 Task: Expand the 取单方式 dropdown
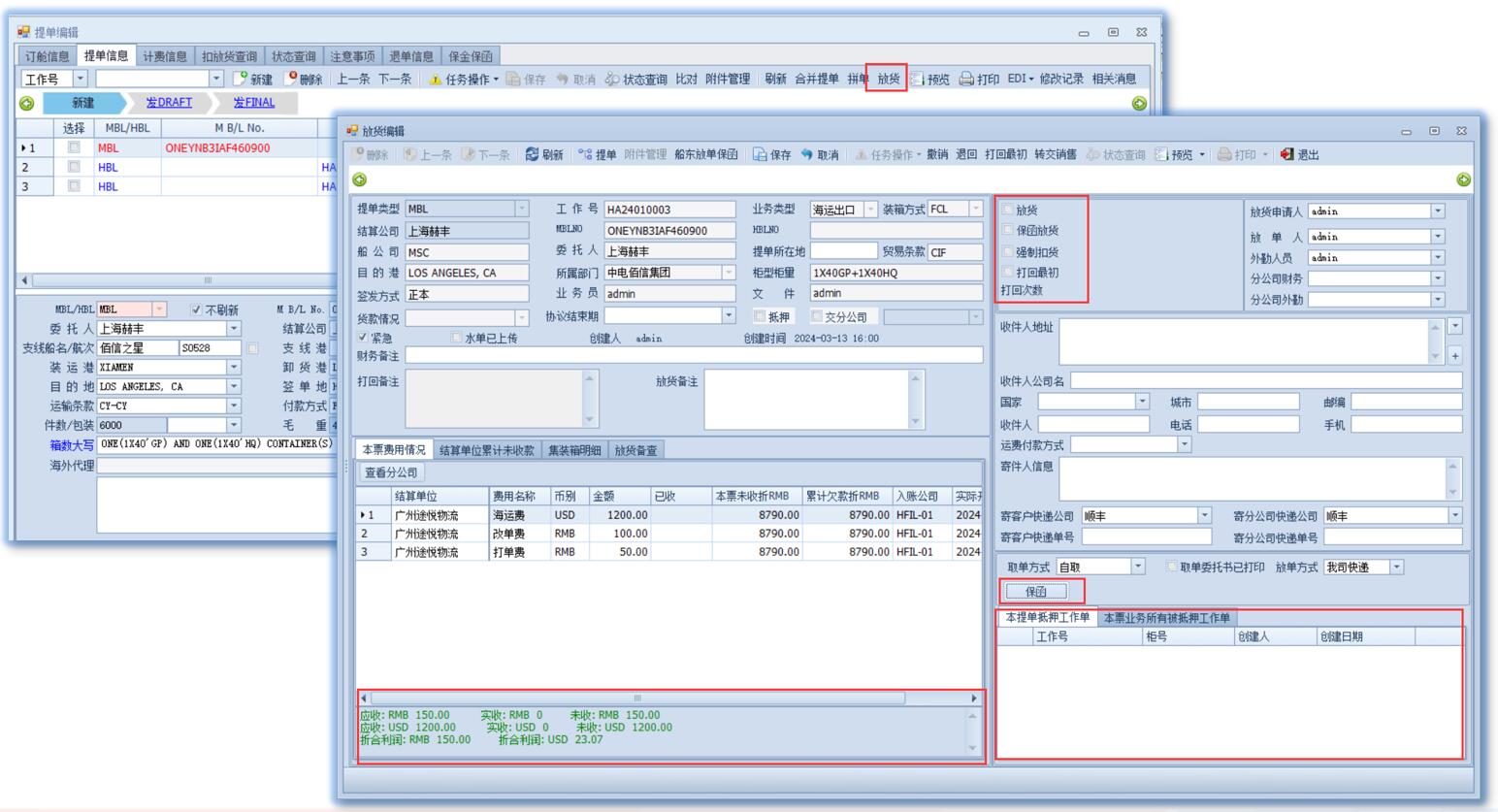tap(1138, 567)
